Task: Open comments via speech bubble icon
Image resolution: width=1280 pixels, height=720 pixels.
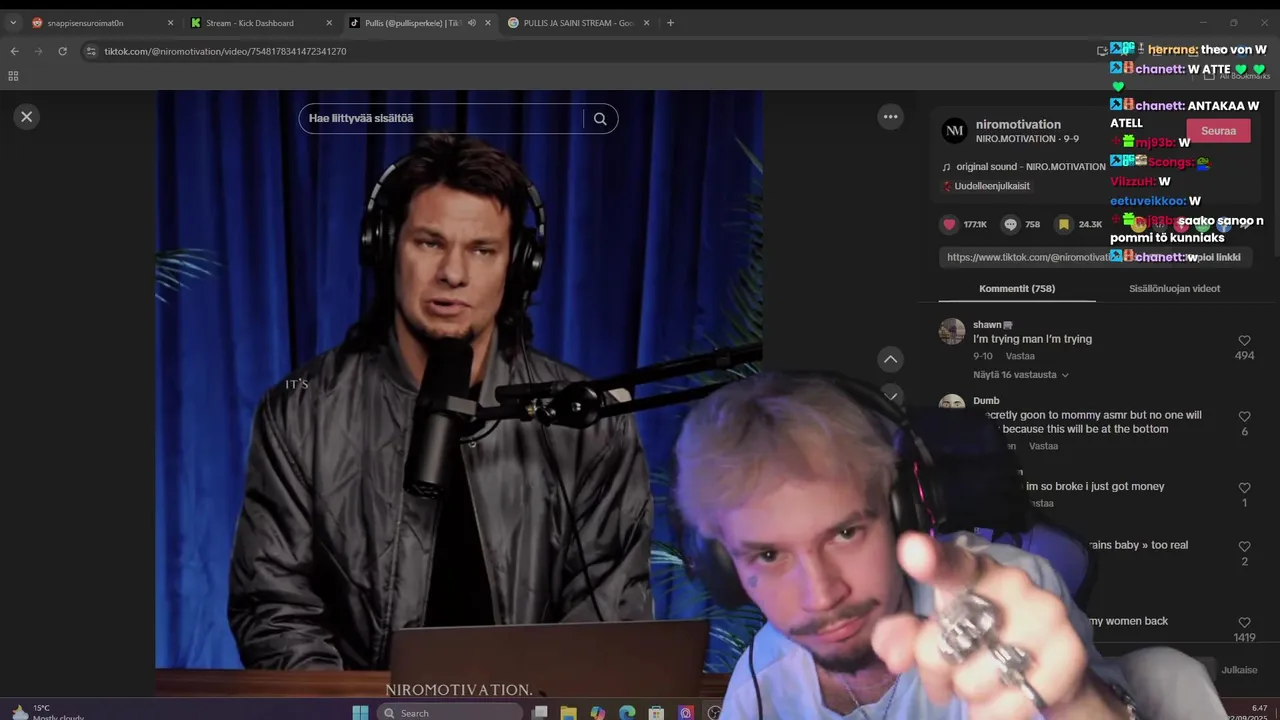Action: coord(1010,225)
